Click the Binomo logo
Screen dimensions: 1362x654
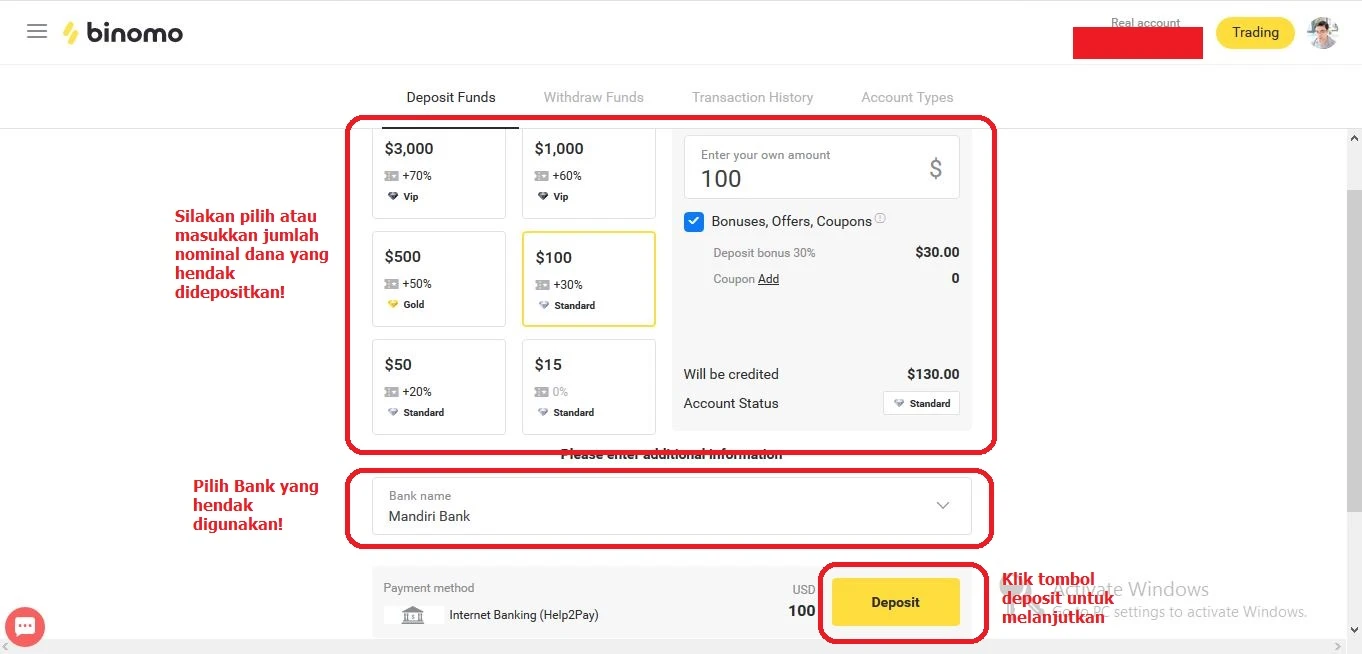coord(123,33)
